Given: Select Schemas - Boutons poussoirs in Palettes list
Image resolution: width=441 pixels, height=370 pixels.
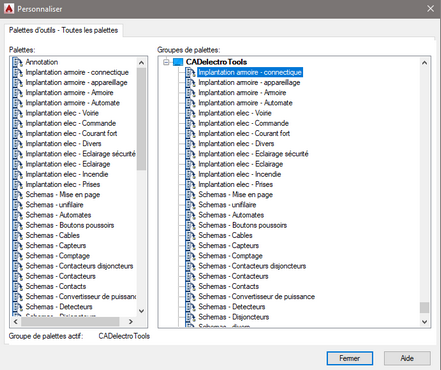Looking at the screenshot, I should click(x=70, y=225).
